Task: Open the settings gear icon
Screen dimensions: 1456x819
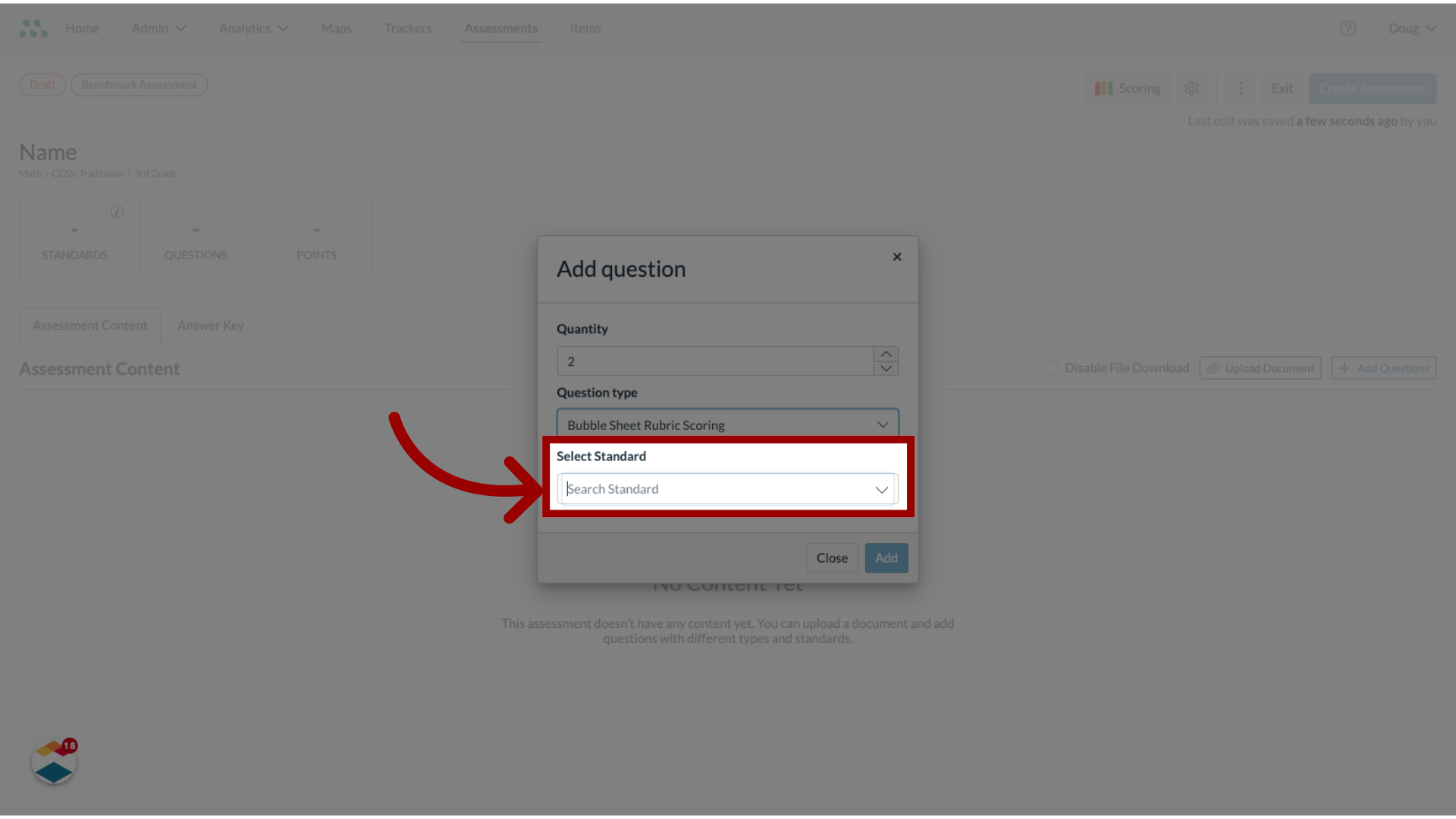Action: (1191, 88)
